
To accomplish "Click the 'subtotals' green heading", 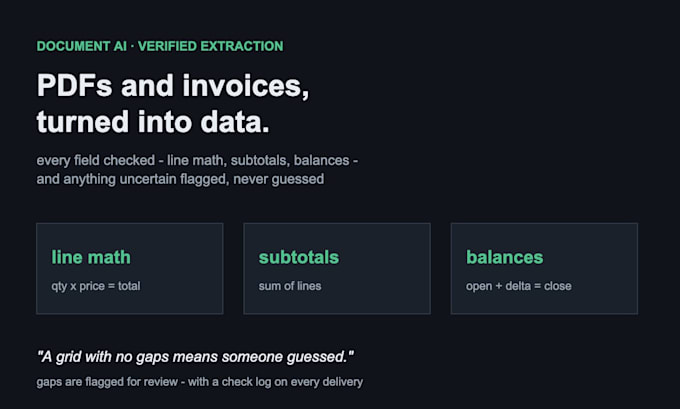I will (x=299, y=257).
